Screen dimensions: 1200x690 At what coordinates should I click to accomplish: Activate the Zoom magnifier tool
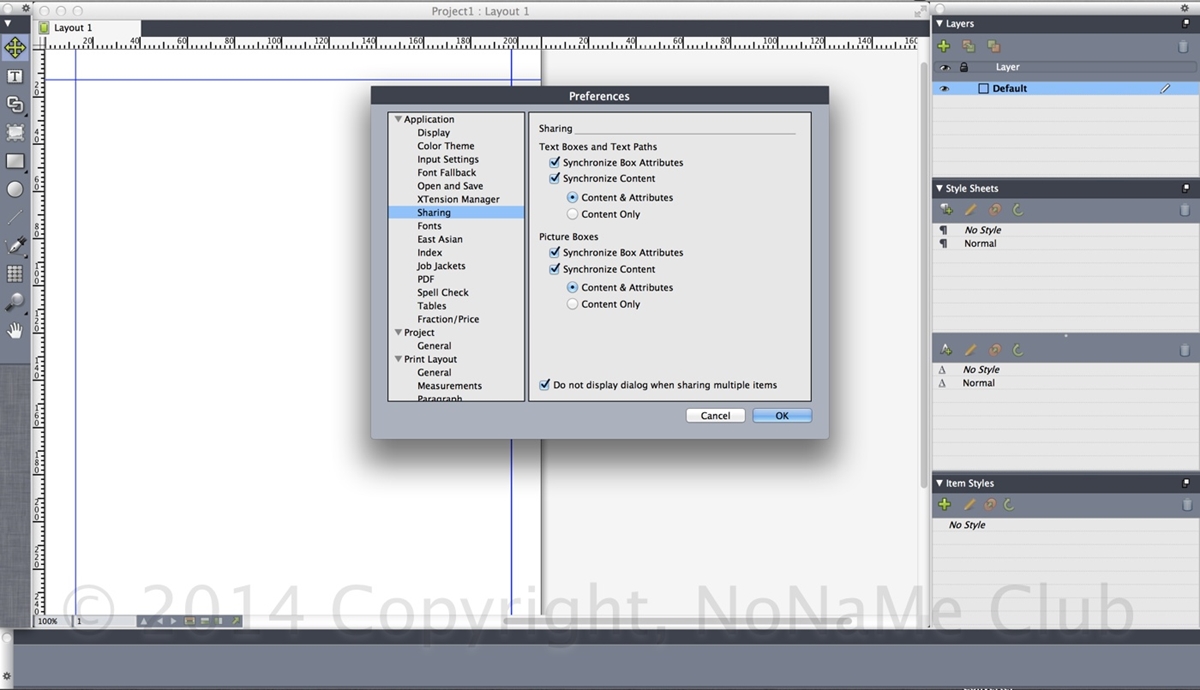(15, 301)
